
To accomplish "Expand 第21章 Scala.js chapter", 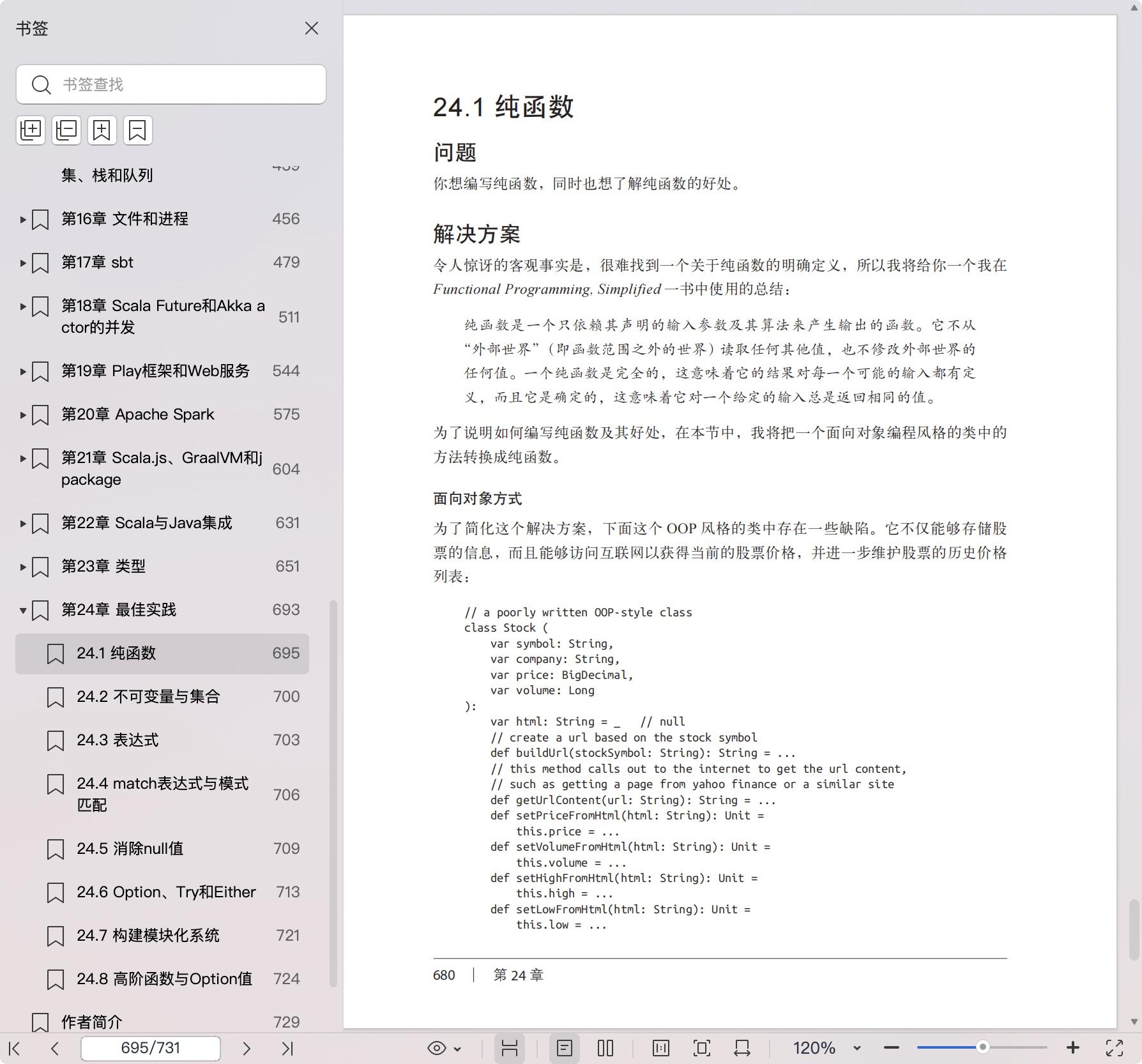I will pos(23,459).
